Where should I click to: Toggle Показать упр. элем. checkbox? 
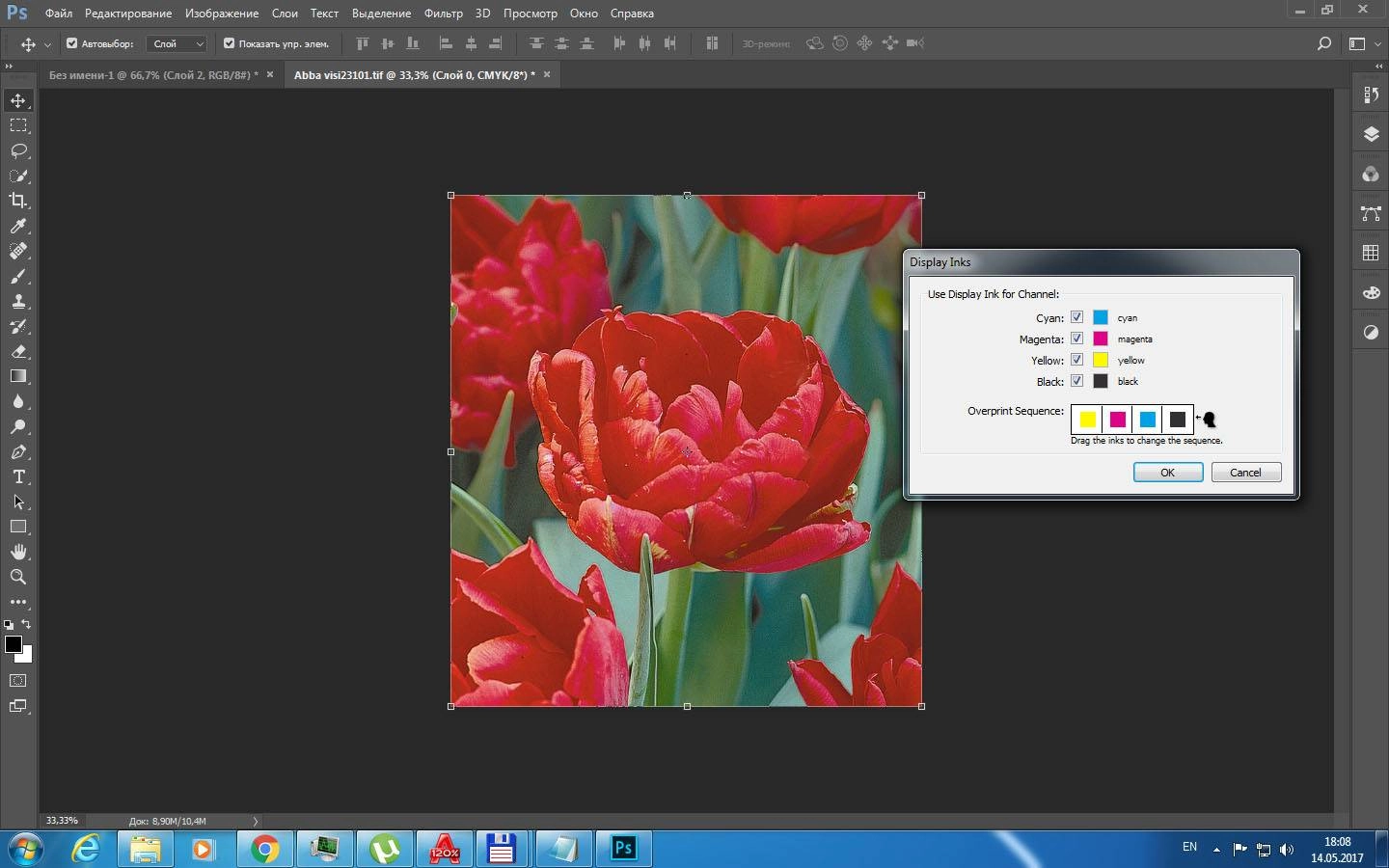[x=229, y=43]
